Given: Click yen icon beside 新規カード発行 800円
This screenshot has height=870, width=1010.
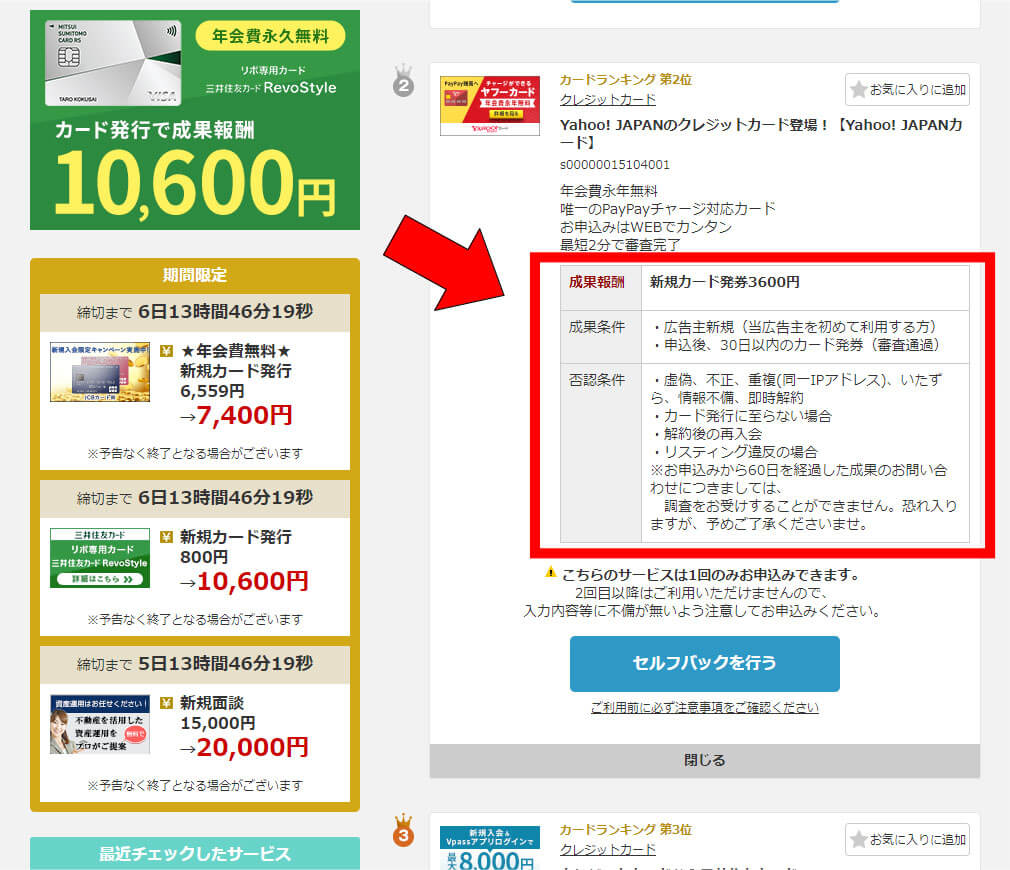Looking at the screenshot, I should (166, 537).
